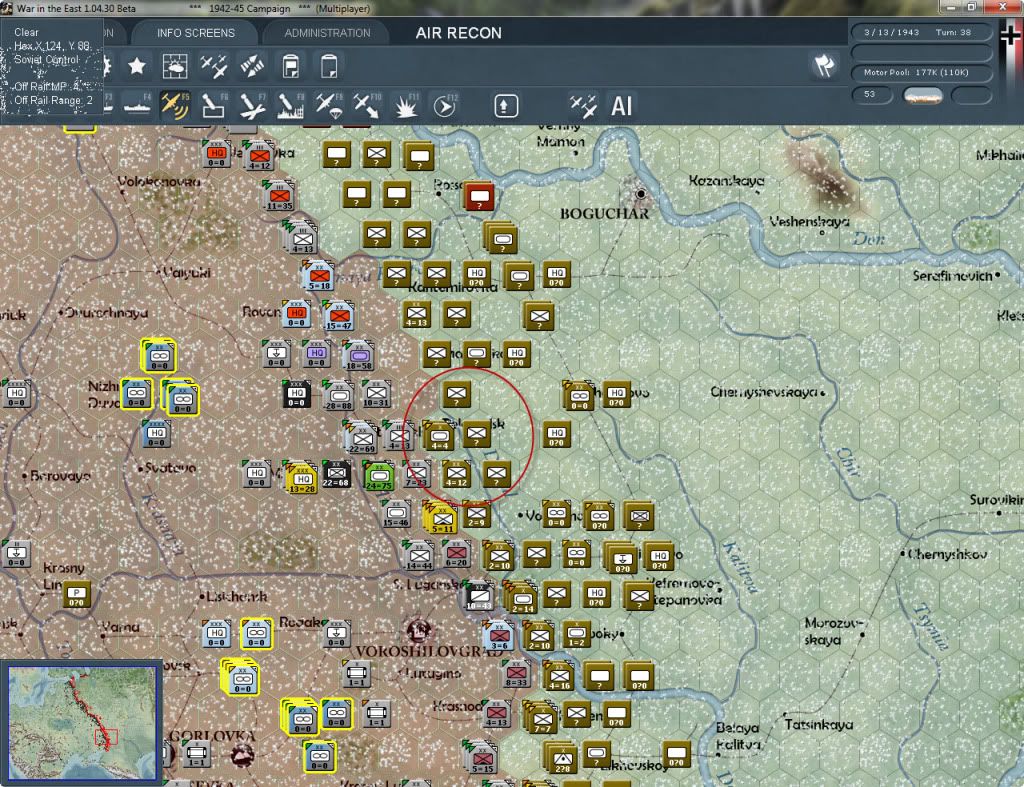The height and width of the screenshot is (787, 1024).
Task: Click the star icon in the top toolbar
Action: click(x=136, y=66)
